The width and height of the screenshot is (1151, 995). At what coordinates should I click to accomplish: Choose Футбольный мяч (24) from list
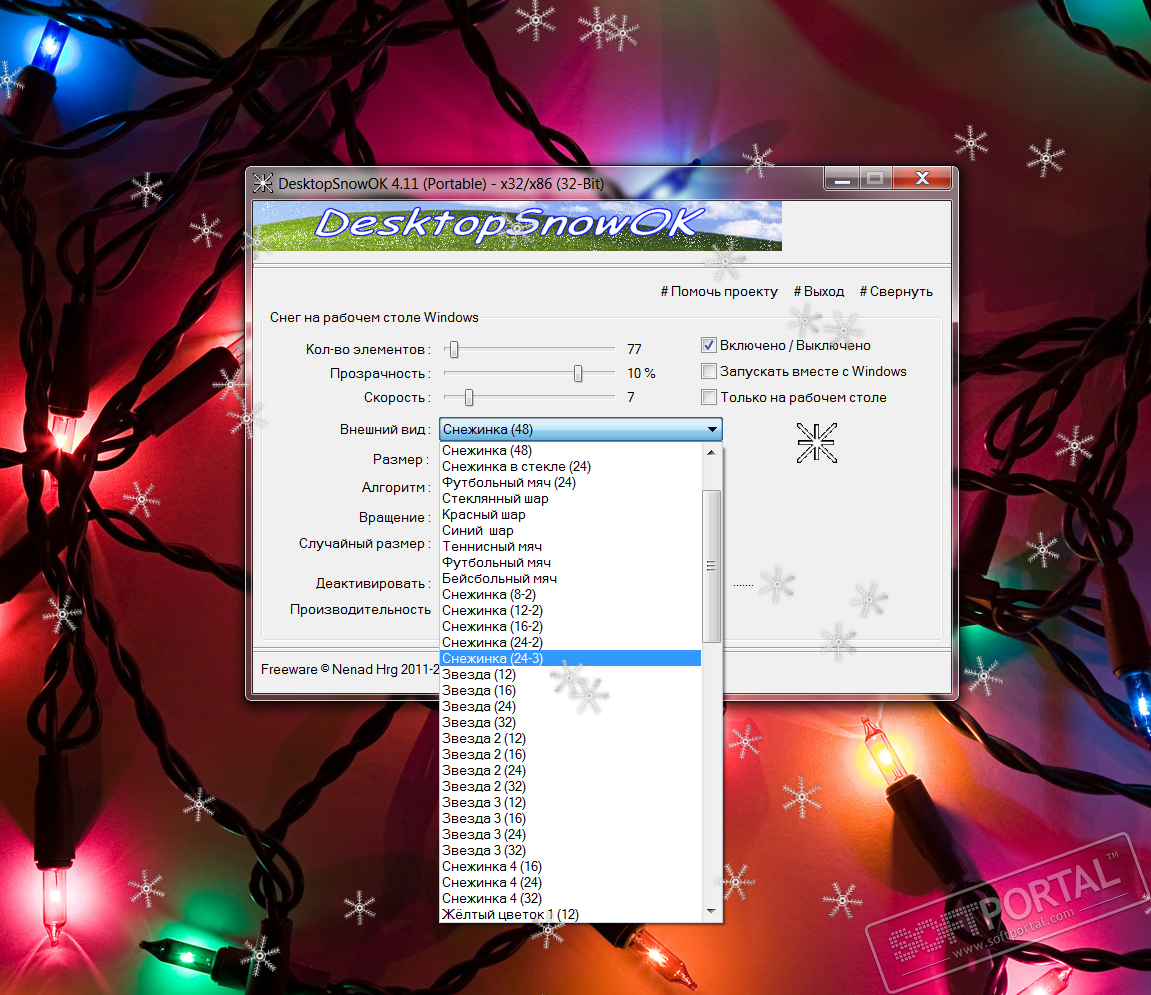point(570,482)
